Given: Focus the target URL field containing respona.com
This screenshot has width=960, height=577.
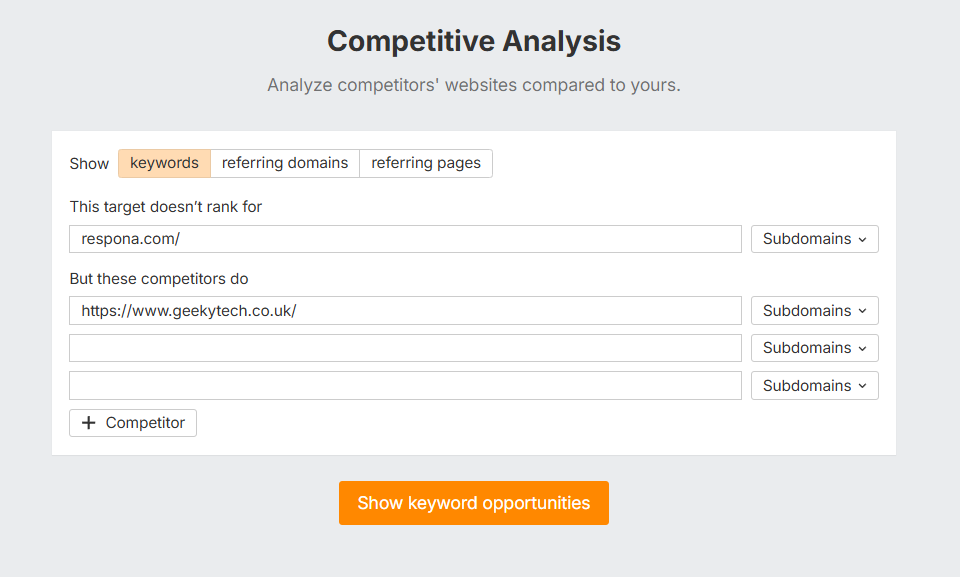Looking at the screenshot, I should coord(404,238).
